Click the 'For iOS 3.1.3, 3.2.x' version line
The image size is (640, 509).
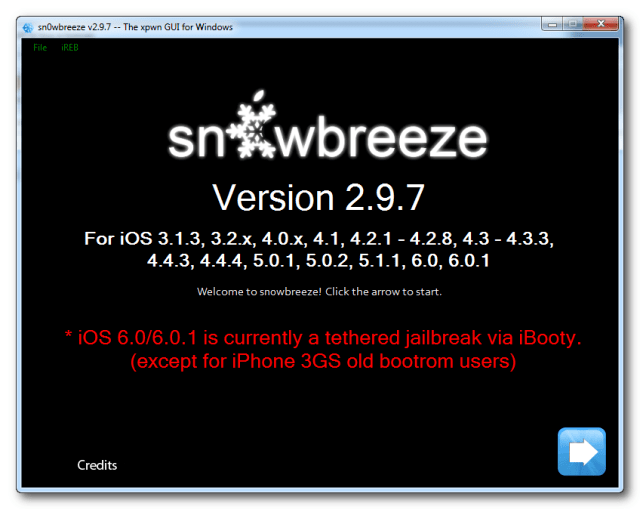pyautogui.click(x=319, y=238)
